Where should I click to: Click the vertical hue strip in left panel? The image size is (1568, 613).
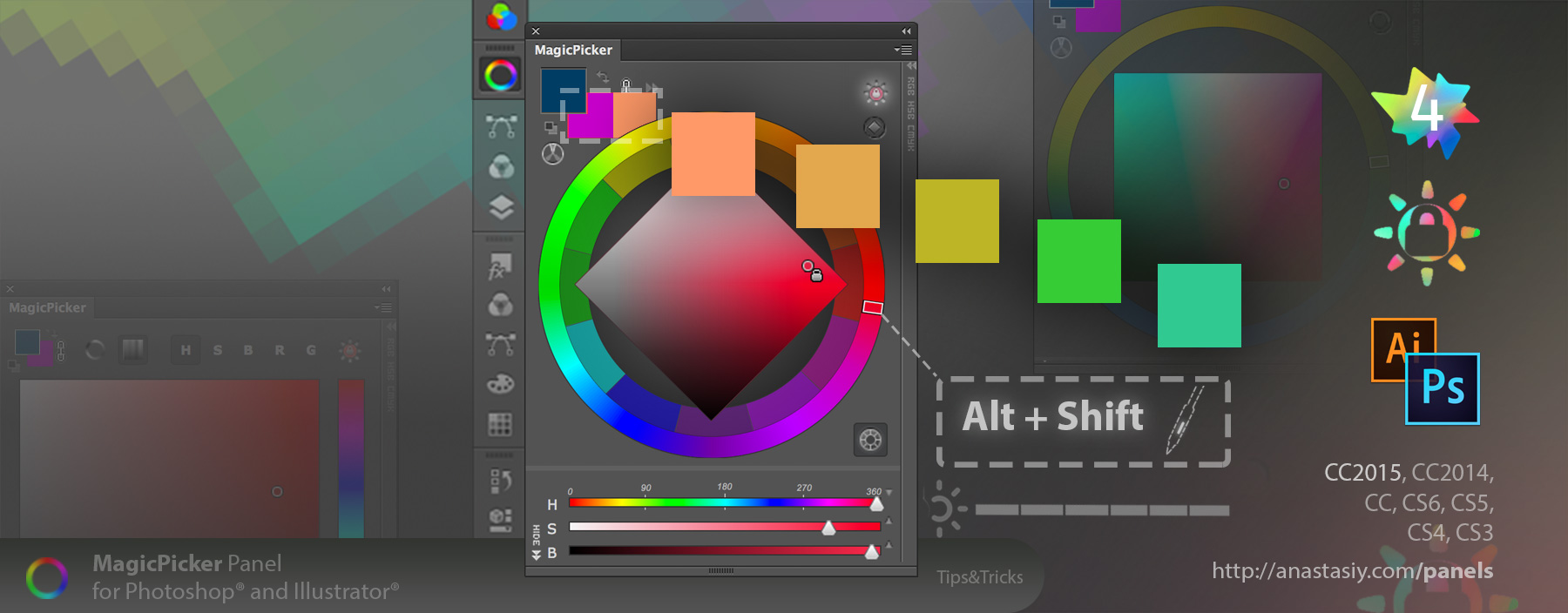tap(351, 458)
